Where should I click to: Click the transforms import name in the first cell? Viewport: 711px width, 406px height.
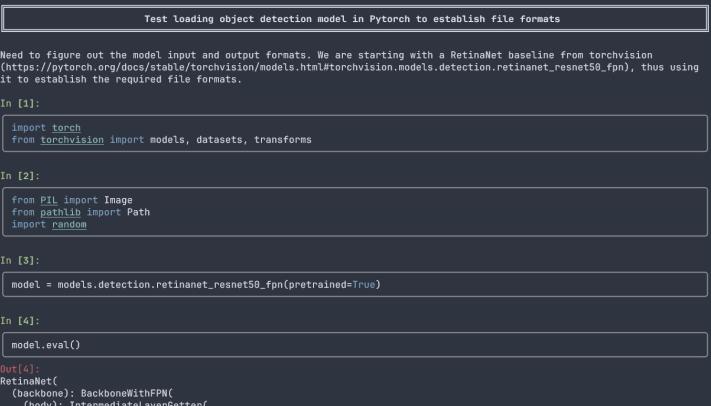tap(282, 140)
